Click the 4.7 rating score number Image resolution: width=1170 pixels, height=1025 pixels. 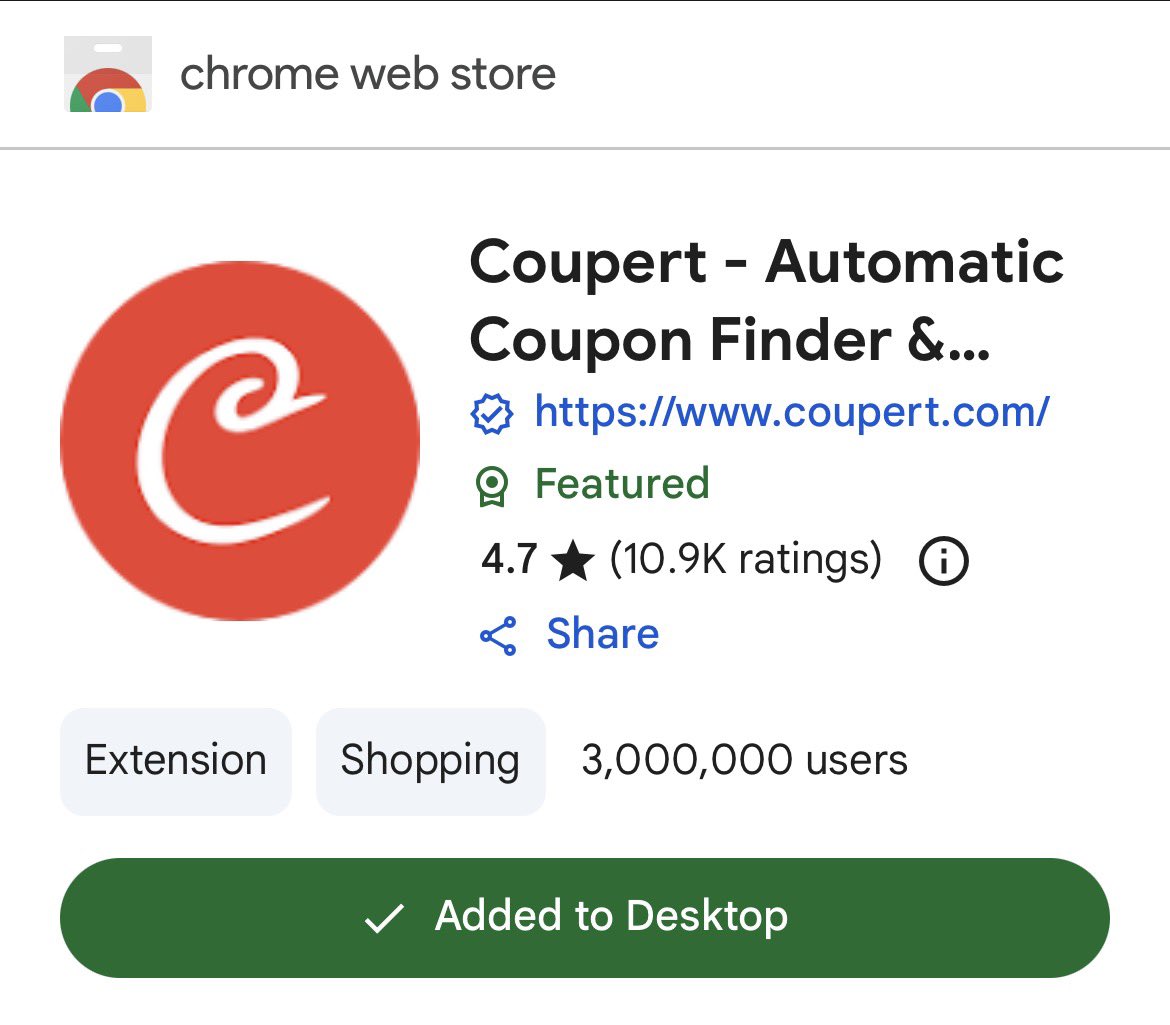509,559
